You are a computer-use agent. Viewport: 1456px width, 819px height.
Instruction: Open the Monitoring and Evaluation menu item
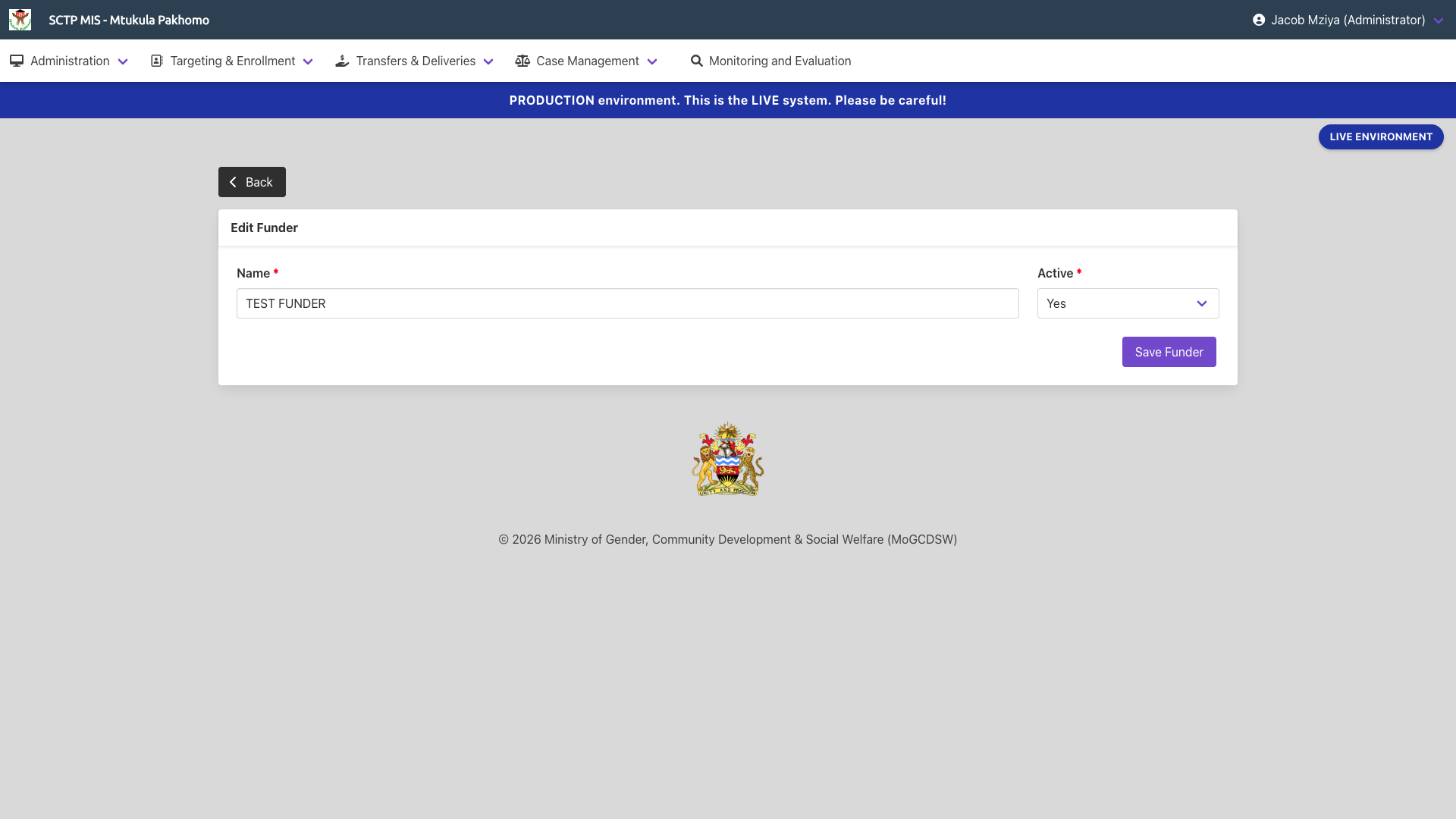click(x=780, y=61)
